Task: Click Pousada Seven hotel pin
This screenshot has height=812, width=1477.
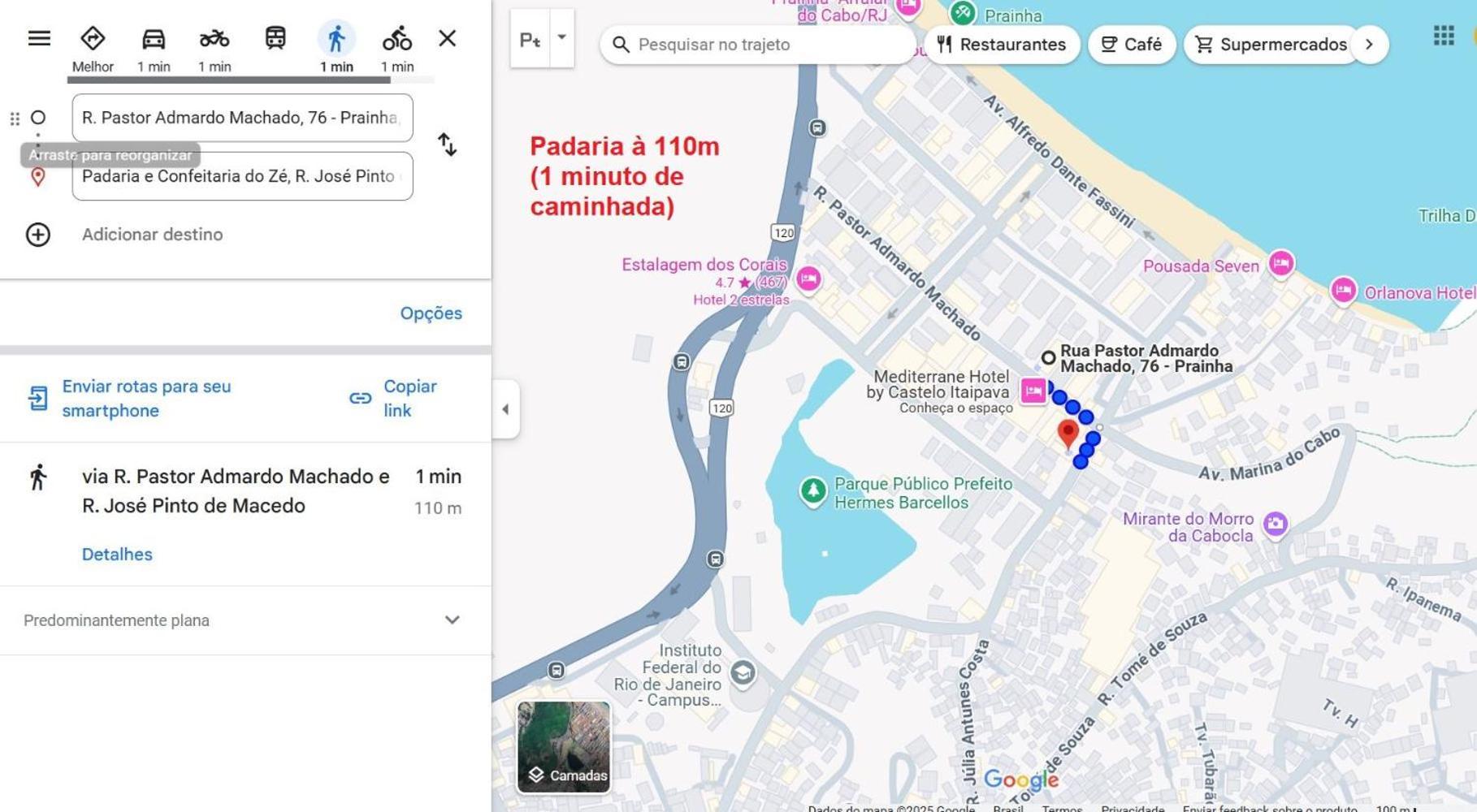Action: tap(1281, 263)
